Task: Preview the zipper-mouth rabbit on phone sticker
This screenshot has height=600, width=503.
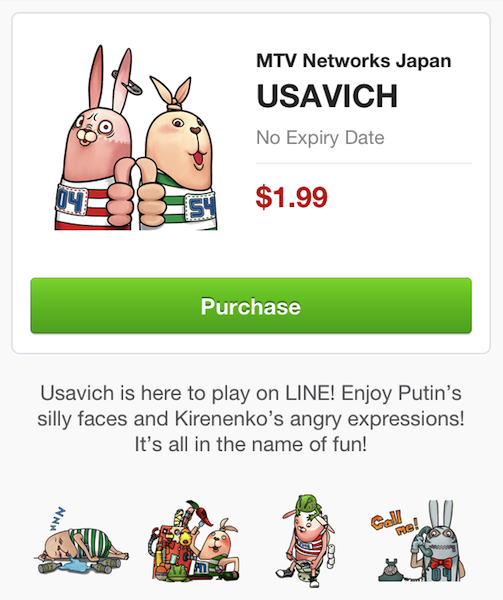Action: coord(419,541)
